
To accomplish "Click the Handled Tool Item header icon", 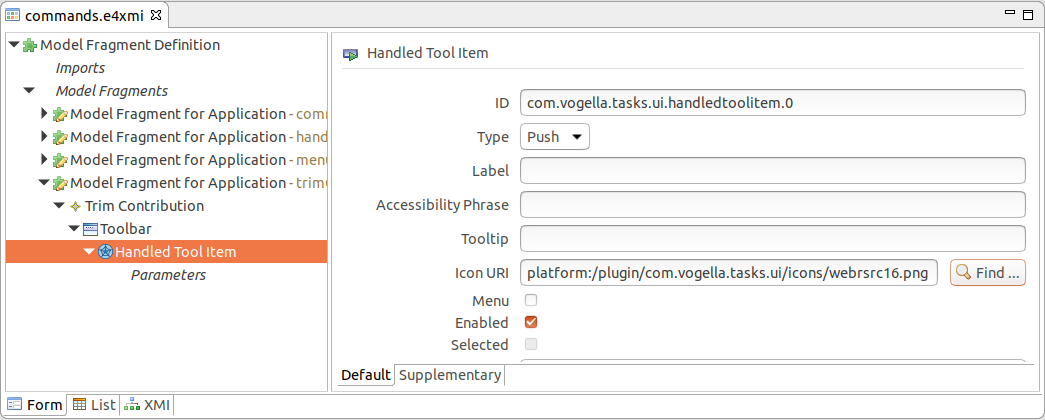I will click(x=351, y=54).
